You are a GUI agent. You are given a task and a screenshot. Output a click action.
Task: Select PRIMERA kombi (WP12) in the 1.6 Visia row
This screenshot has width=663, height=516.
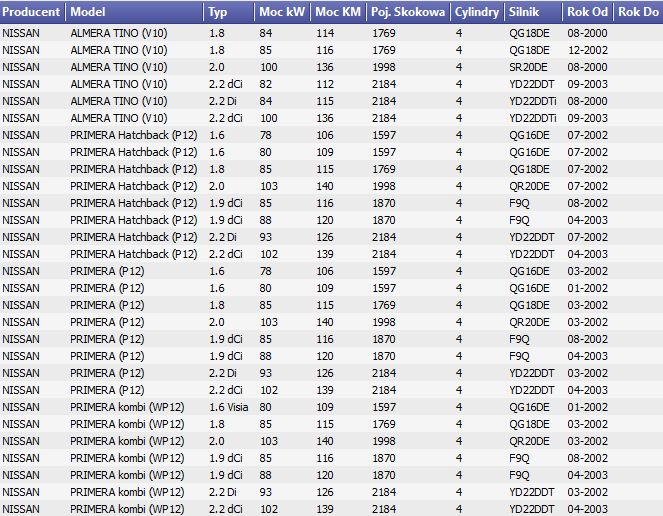(127, 407)
